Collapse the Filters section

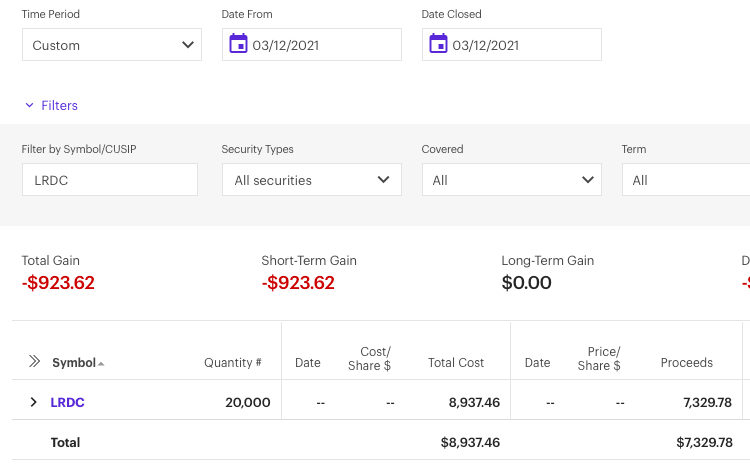[51, 105]
